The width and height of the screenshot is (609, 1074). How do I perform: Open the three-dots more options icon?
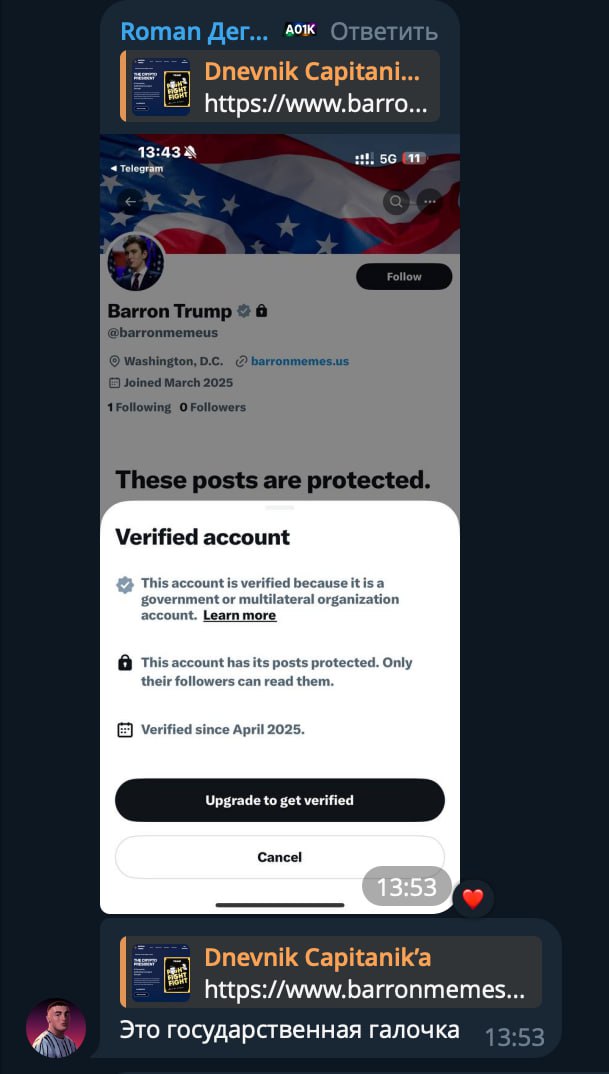[x=430, y=201]
